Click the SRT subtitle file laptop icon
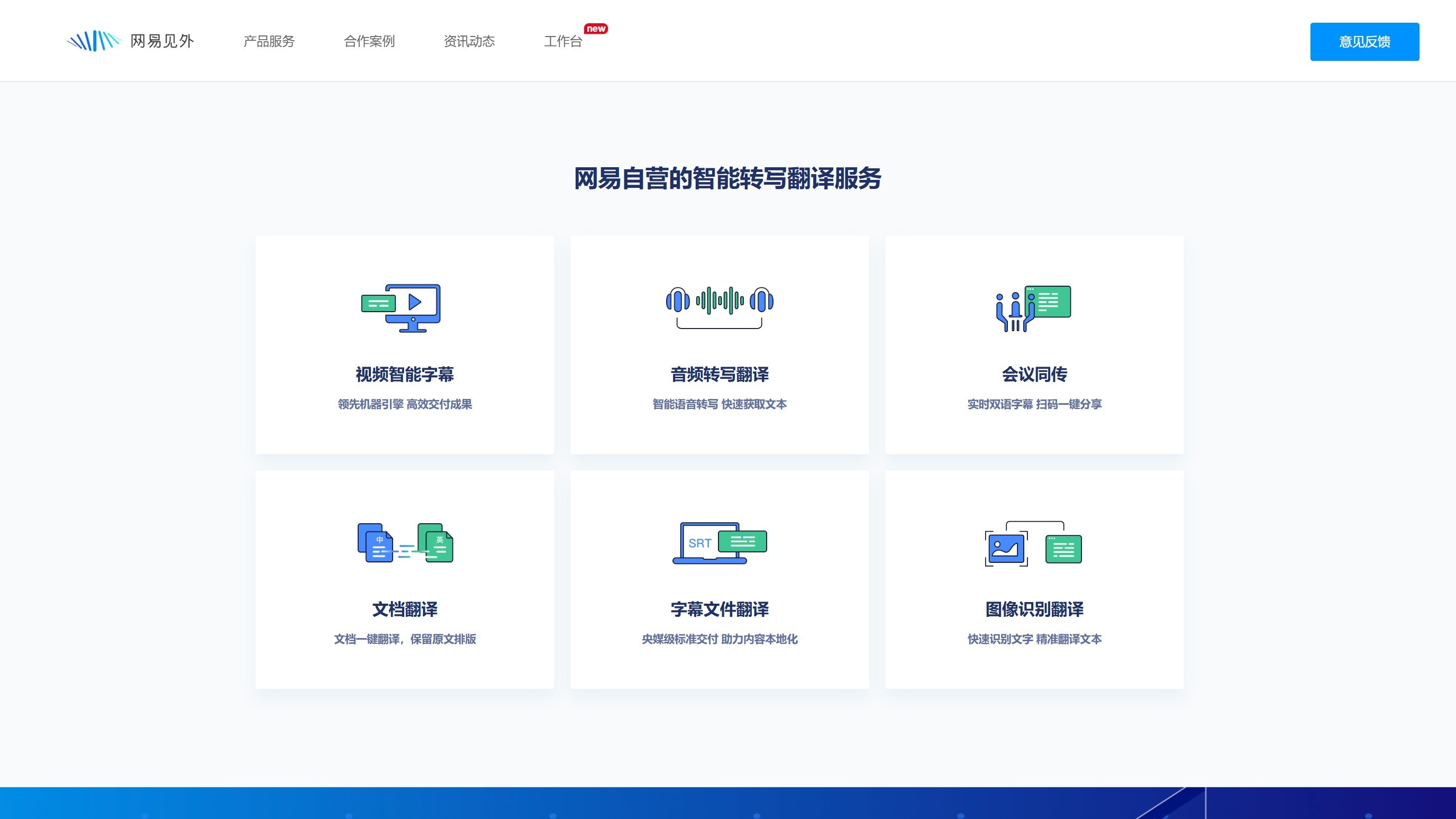1456x819 pixels. pyautogui.click(x=720, y=544)
